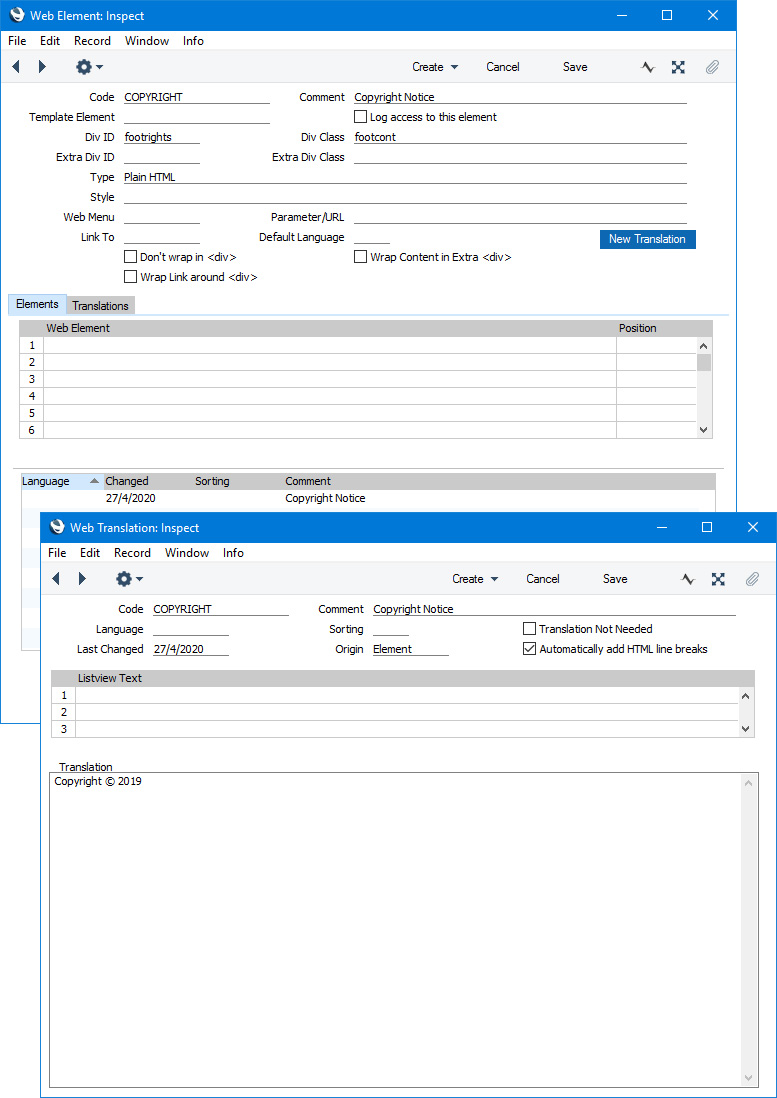Click the Sorting field in Web Translation
Viewport: 777px width, 1098px height.
pos(391,629)
